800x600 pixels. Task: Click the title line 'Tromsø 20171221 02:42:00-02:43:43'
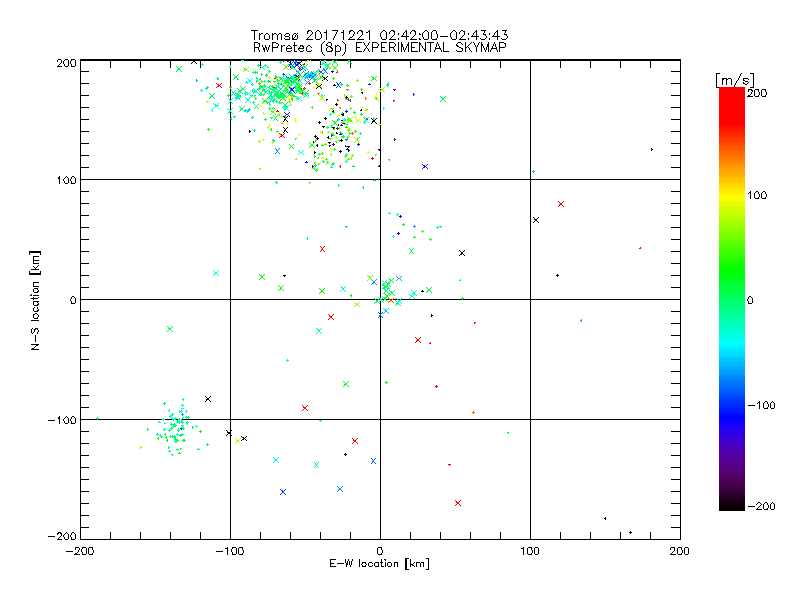click(x=379, y=35)
